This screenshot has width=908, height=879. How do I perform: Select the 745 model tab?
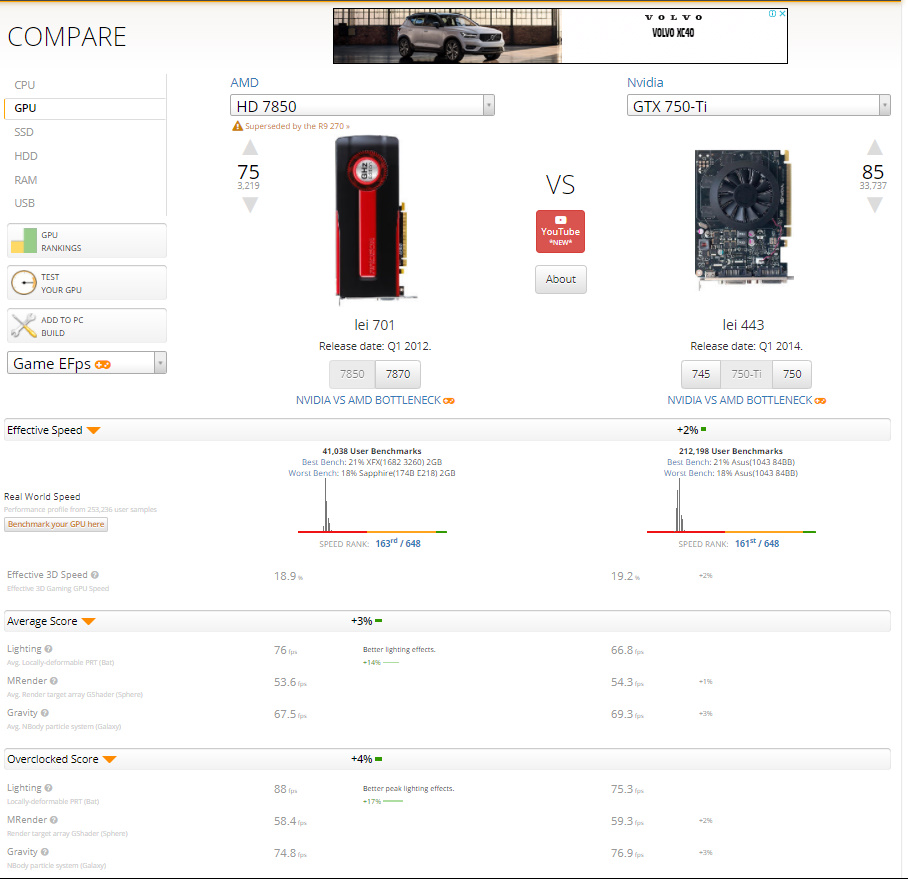(x=701, y=375)
